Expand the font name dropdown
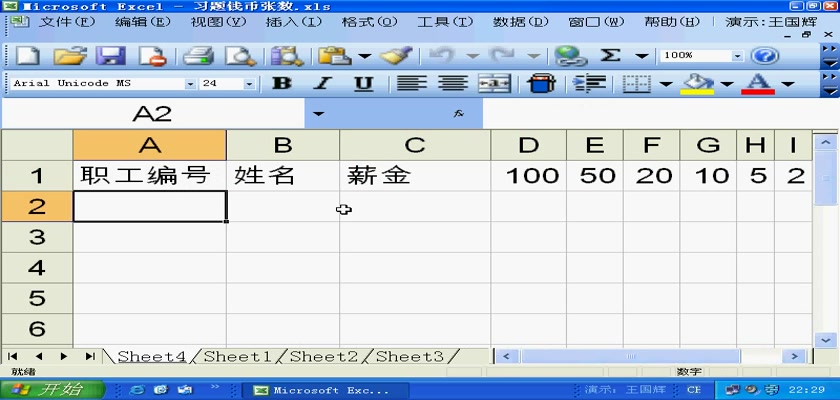840x400 pixels. click(x=190, y=84)
